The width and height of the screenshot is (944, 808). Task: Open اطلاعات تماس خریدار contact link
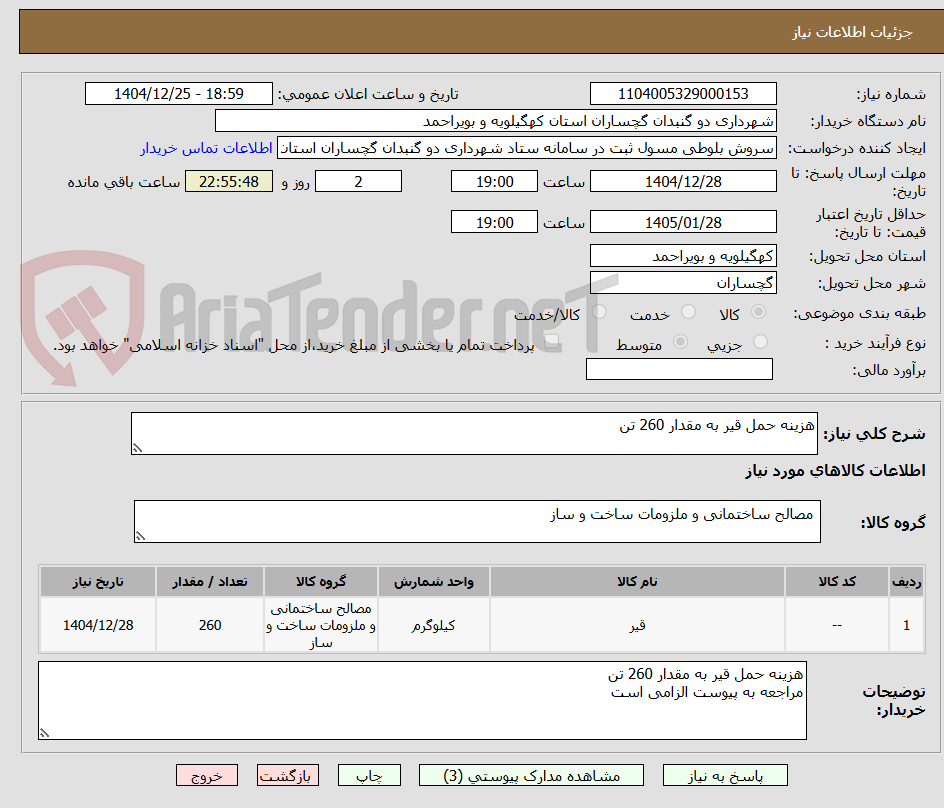coord(206,148)
